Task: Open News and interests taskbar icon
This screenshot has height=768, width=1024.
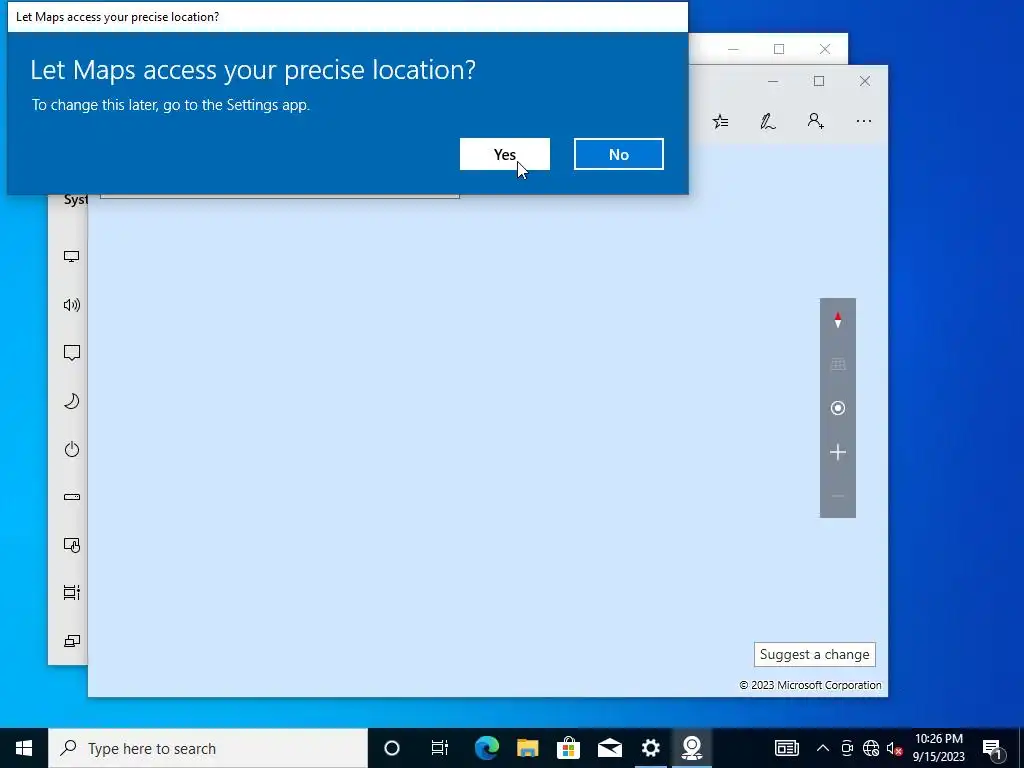Action: point(786,748)
